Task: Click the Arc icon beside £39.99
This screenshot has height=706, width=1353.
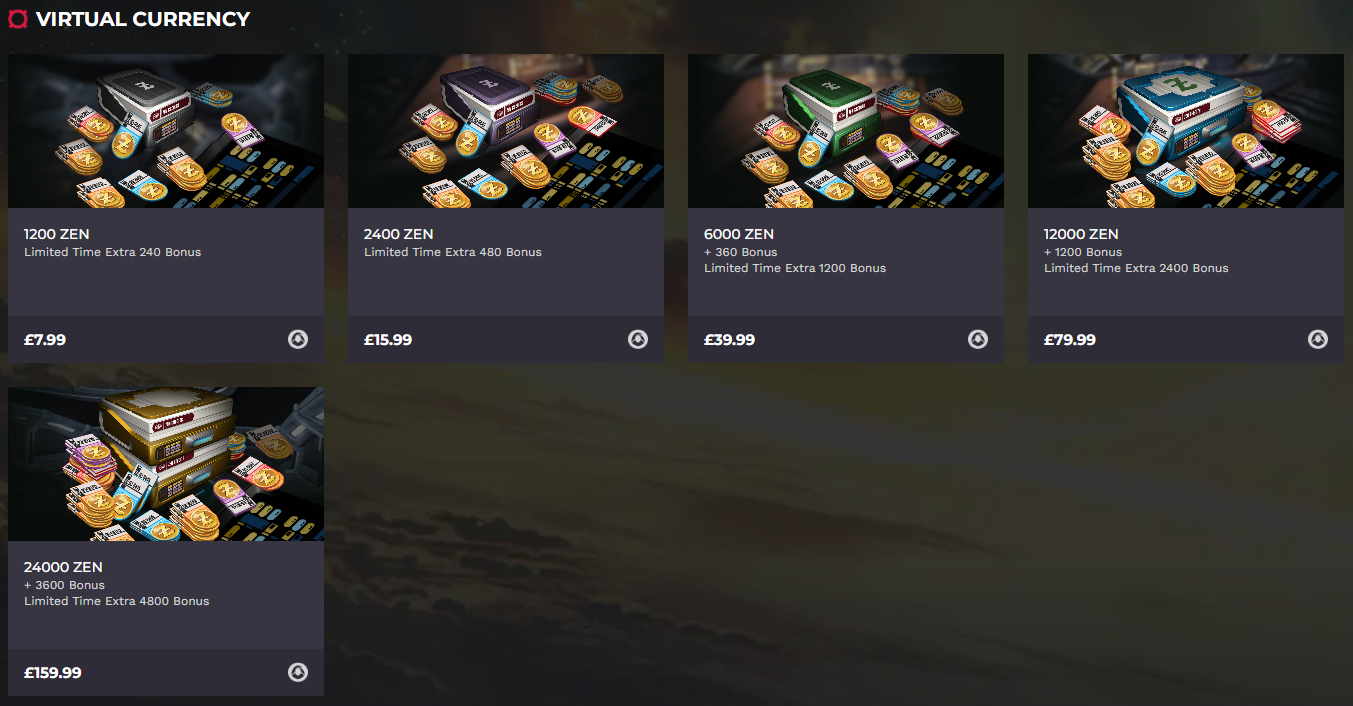Action: coord(978,339)
